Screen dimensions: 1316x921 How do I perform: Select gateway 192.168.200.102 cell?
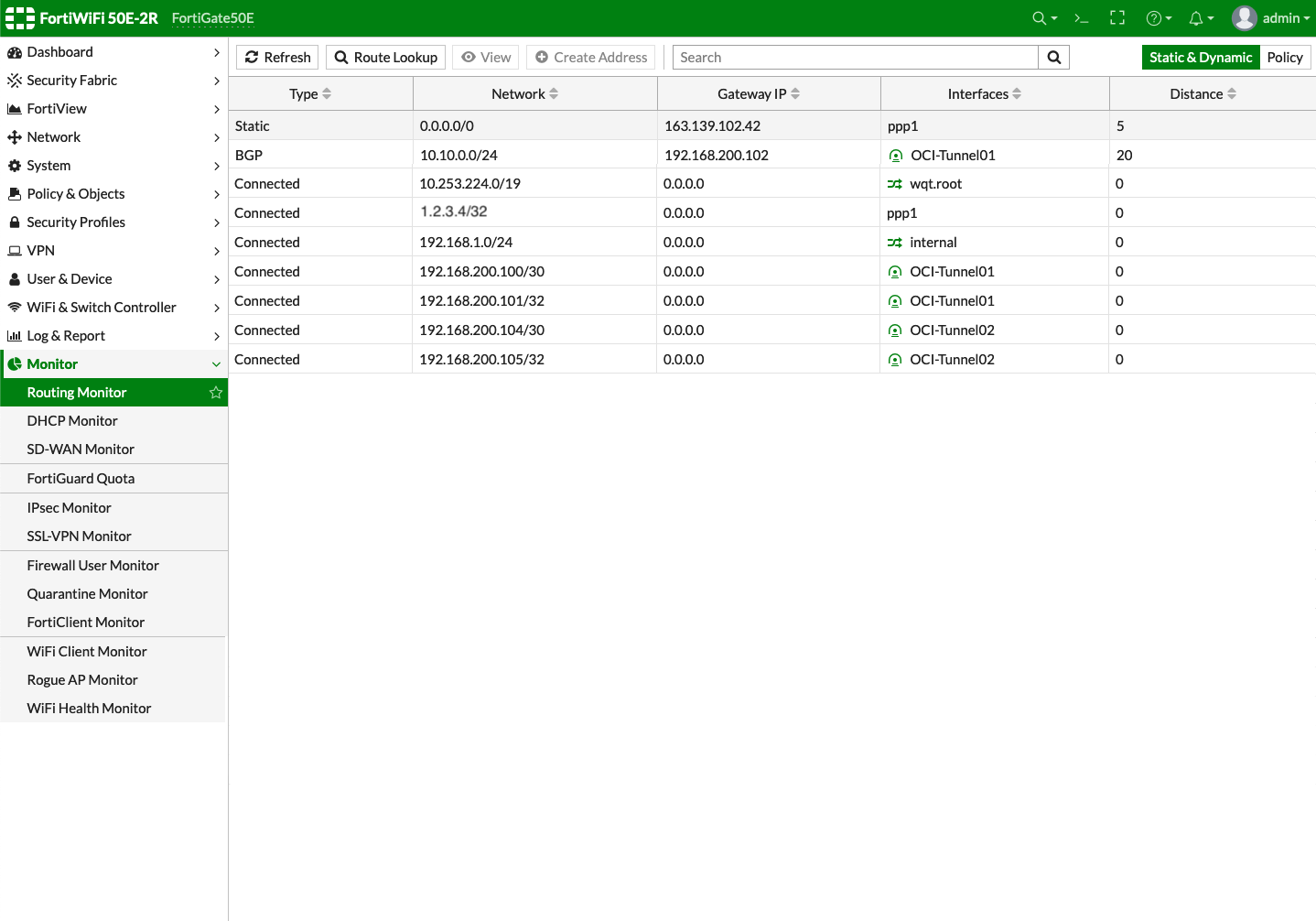(769, 156)
